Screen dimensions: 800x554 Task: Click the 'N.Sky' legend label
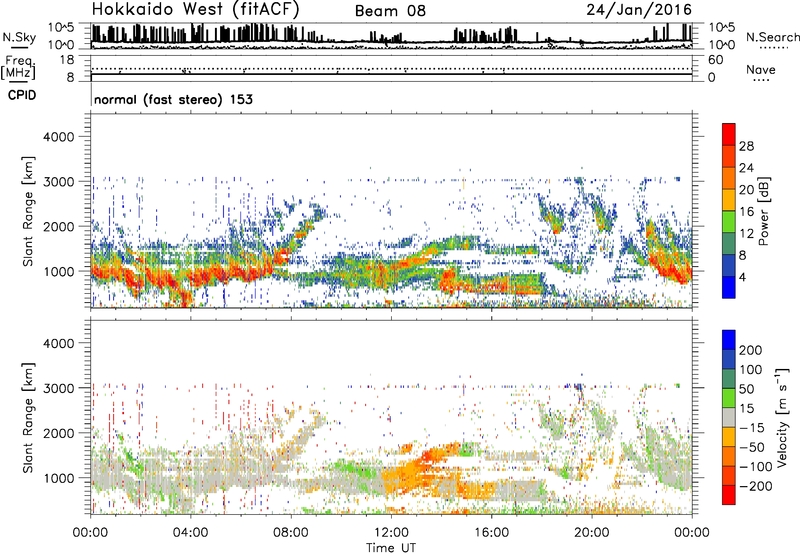pos(19,37)
